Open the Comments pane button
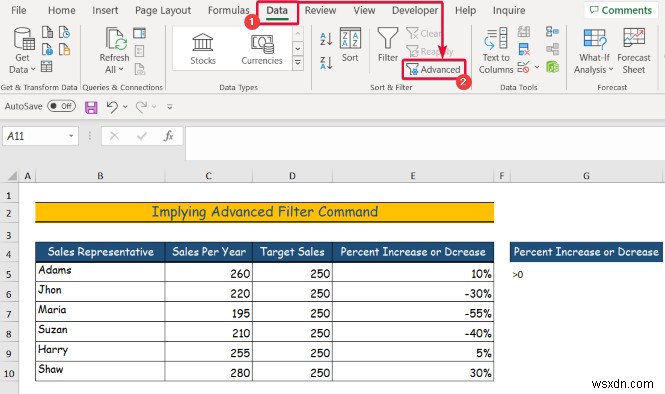665x394 pixels. pyautogui.click(x=621, y=10)
